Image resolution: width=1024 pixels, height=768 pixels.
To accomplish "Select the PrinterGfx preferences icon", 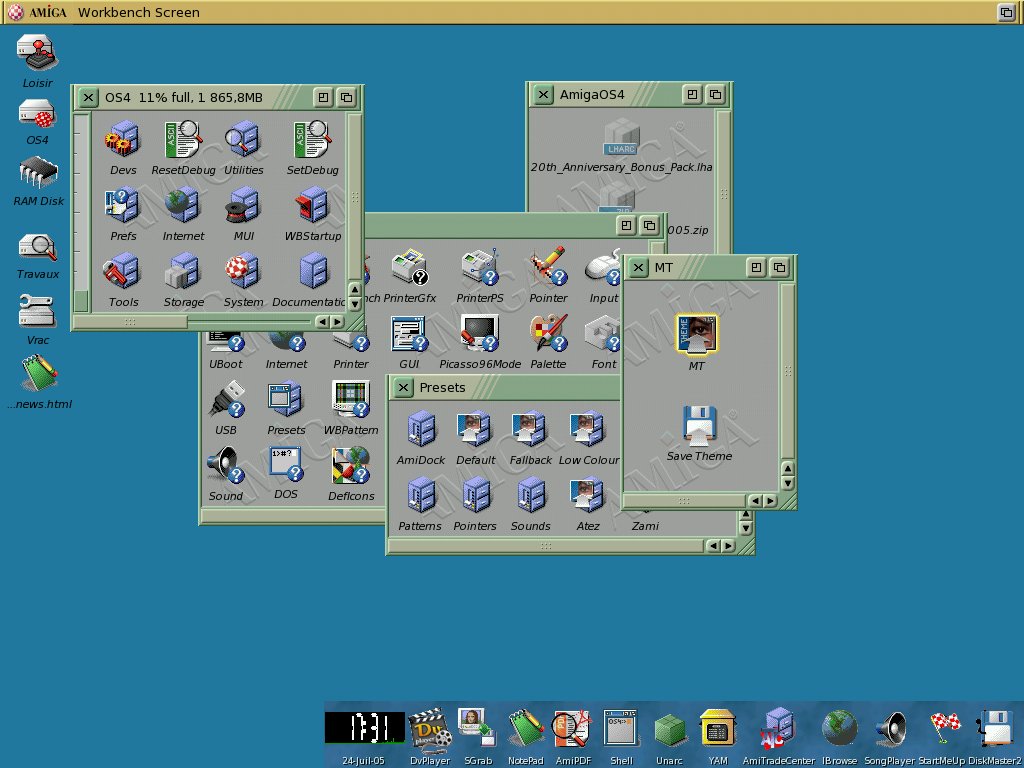I will (x=409, y=267).
